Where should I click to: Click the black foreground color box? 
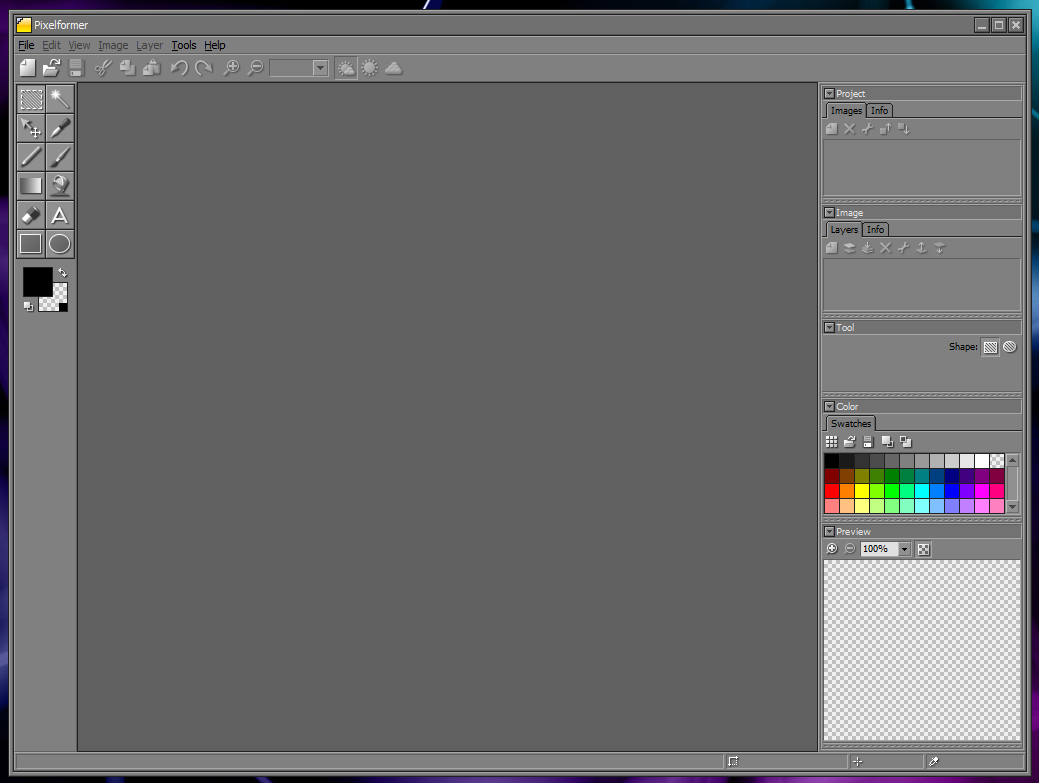click(x=38, y=282)
